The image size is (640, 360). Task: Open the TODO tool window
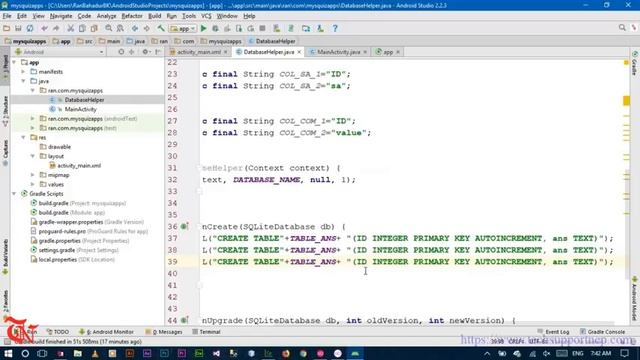[x=58, y=332]
